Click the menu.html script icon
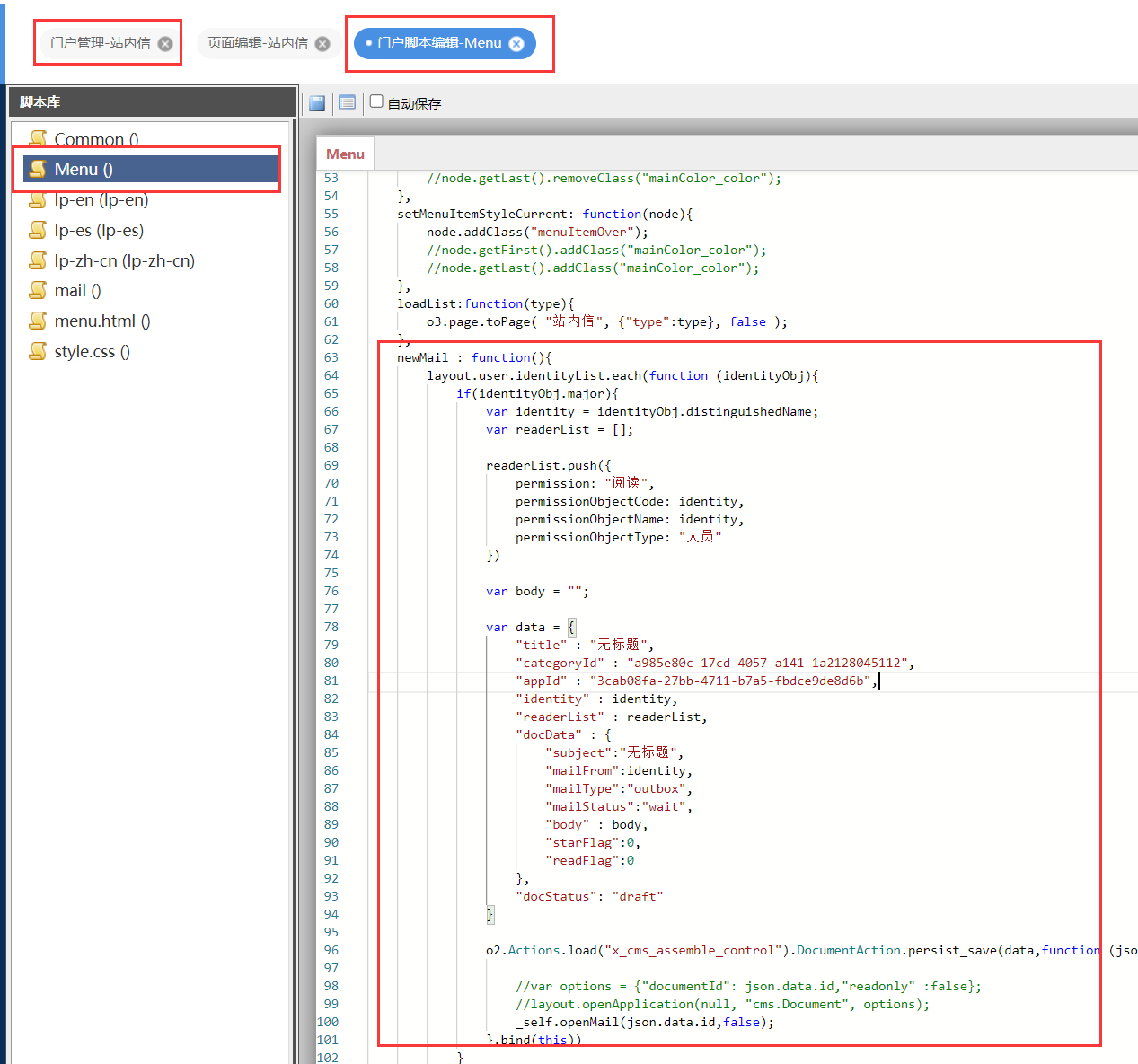Screen dimensions: 1138x1064 (38, 321)
